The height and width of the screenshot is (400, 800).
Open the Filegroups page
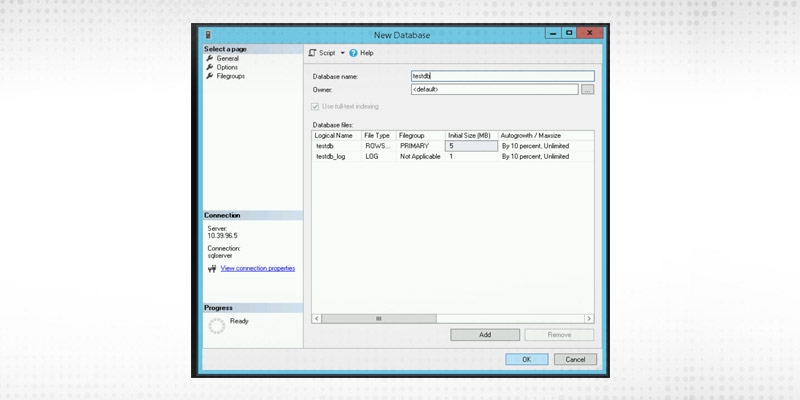pos(231,76)
